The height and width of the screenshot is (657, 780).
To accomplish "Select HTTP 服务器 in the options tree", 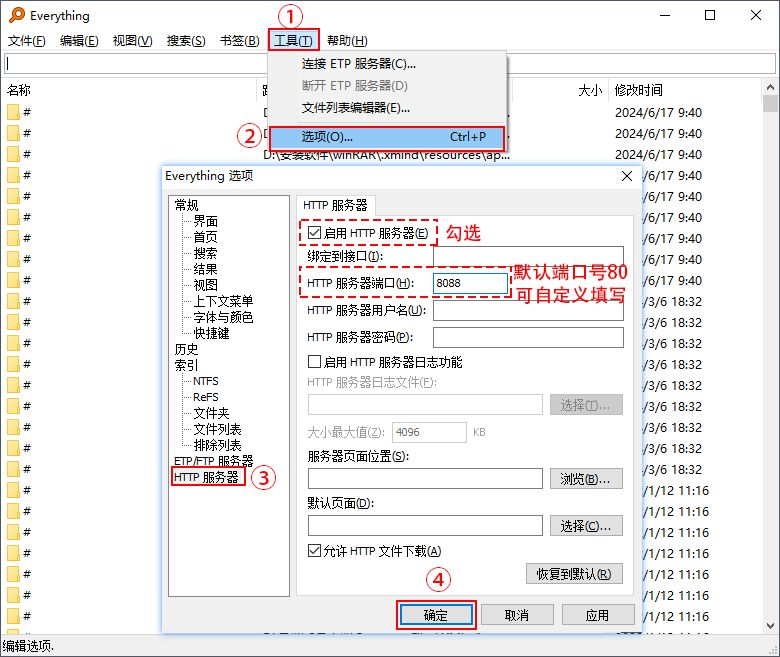I will pyautogui.click(x=206, y=477).
